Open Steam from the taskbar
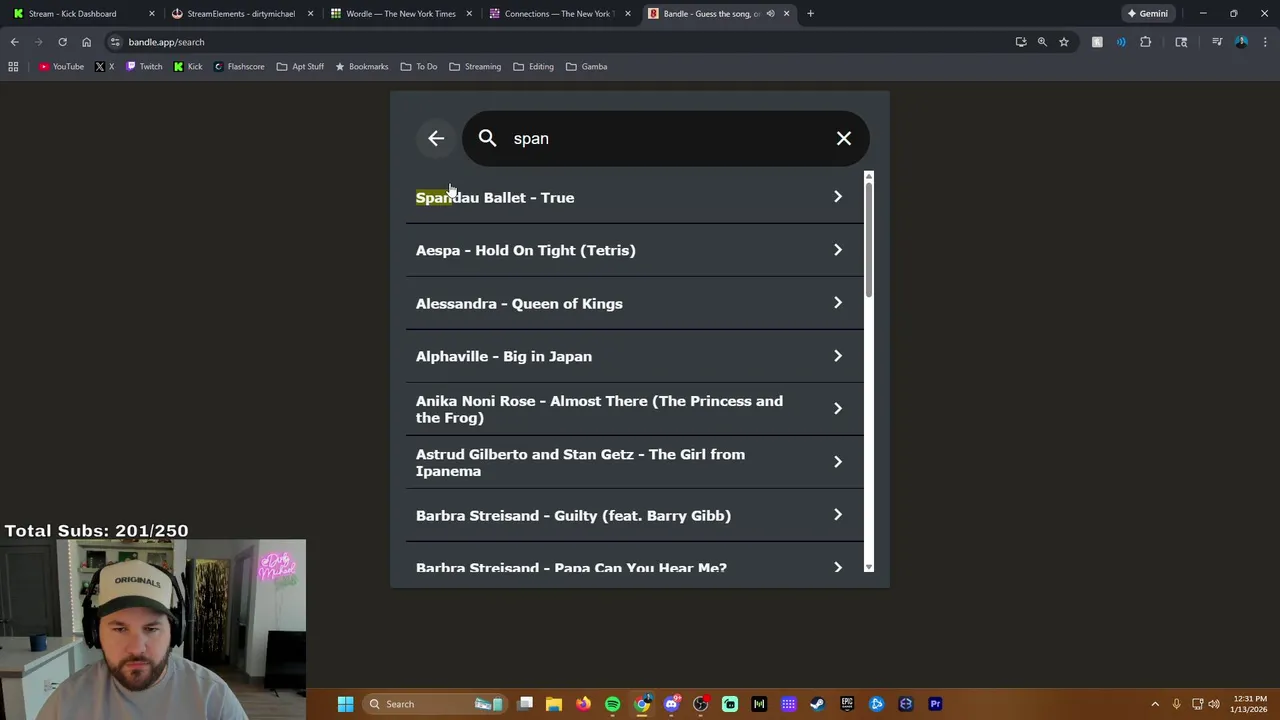The height and width of the screenshot is (720, 1280). point(817,704)
